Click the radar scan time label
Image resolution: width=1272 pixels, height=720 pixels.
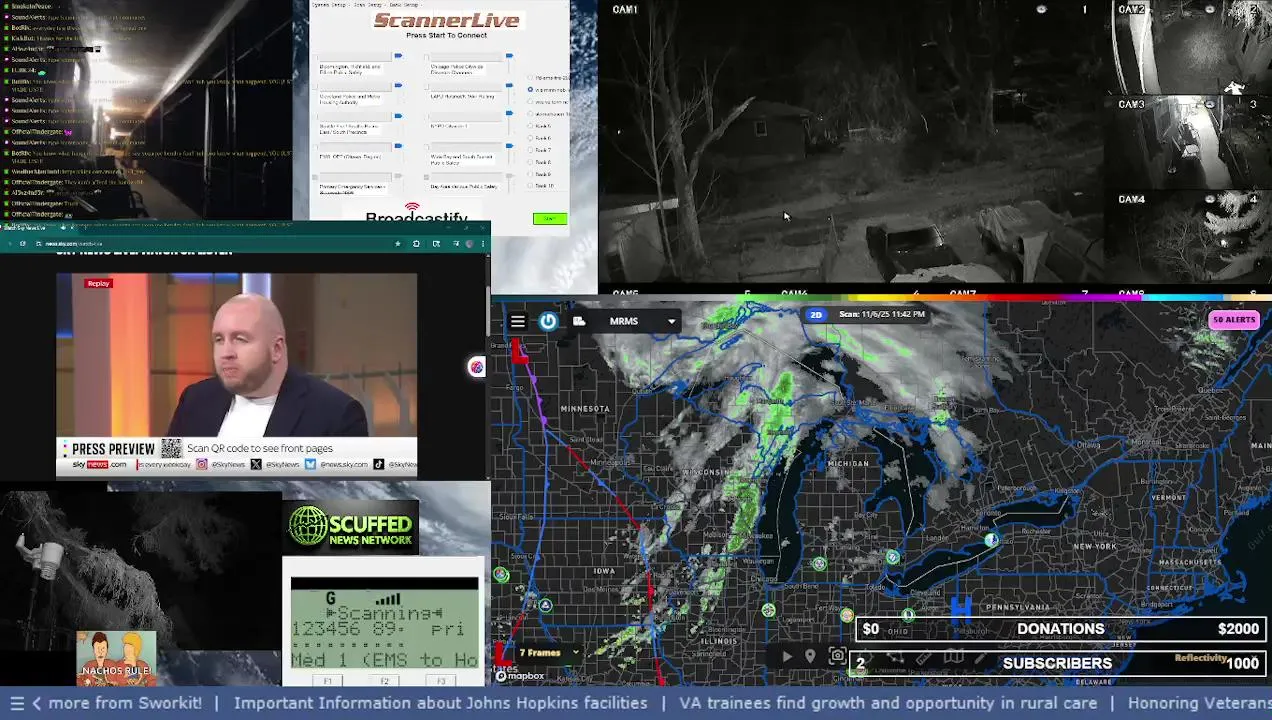point(882,314)
